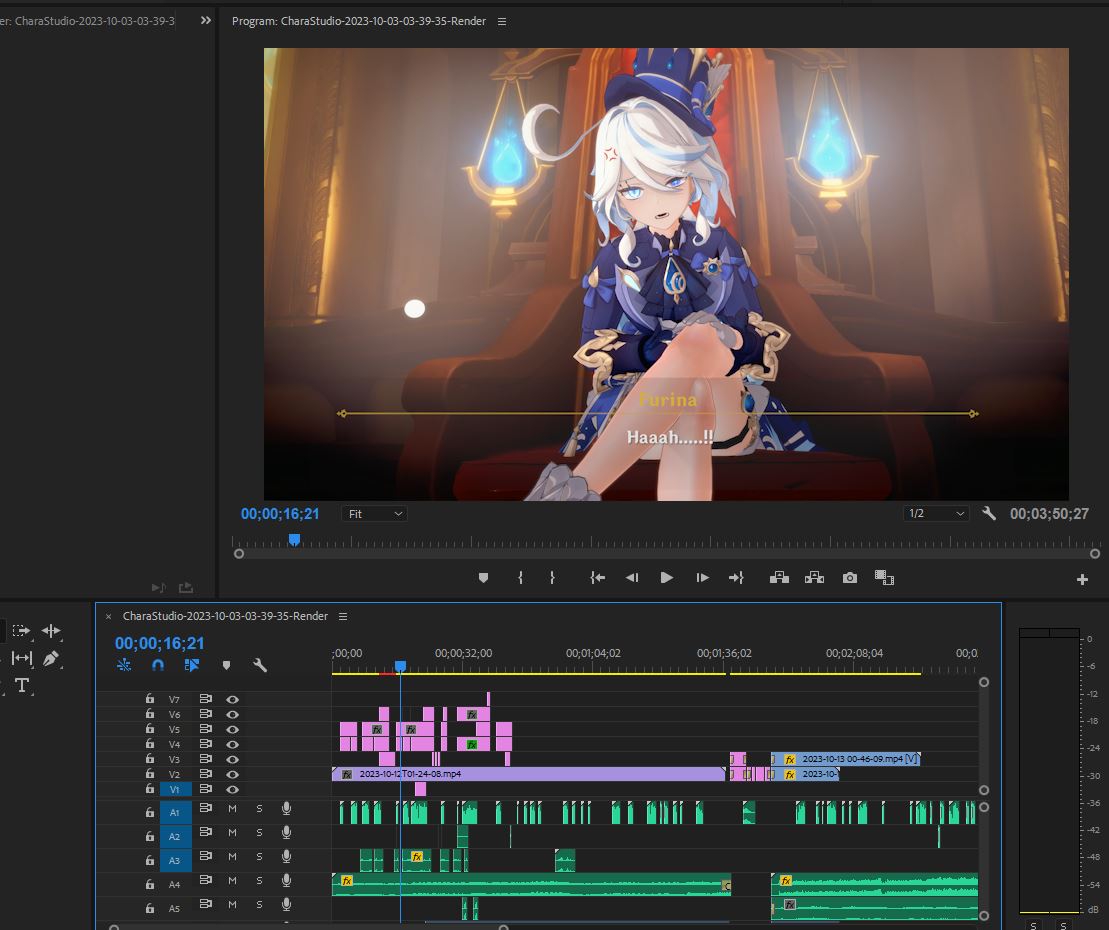Click the Mark Out bracket icon

[552, 578]
